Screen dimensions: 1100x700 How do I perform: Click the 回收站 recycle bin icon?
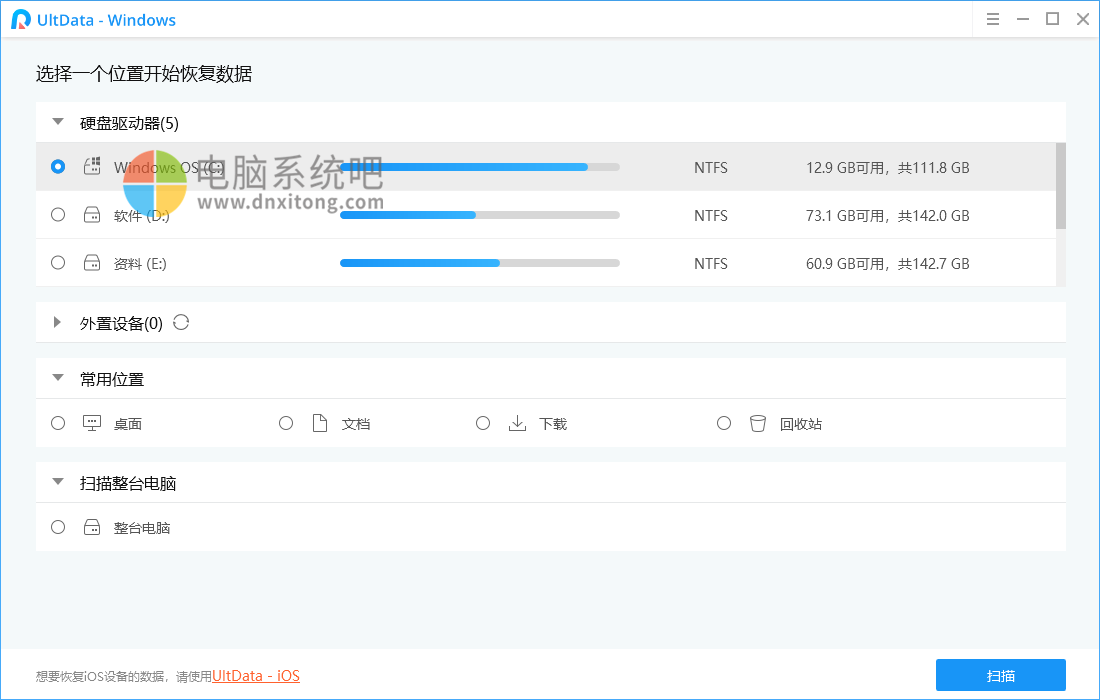click(x=758, y=423)
